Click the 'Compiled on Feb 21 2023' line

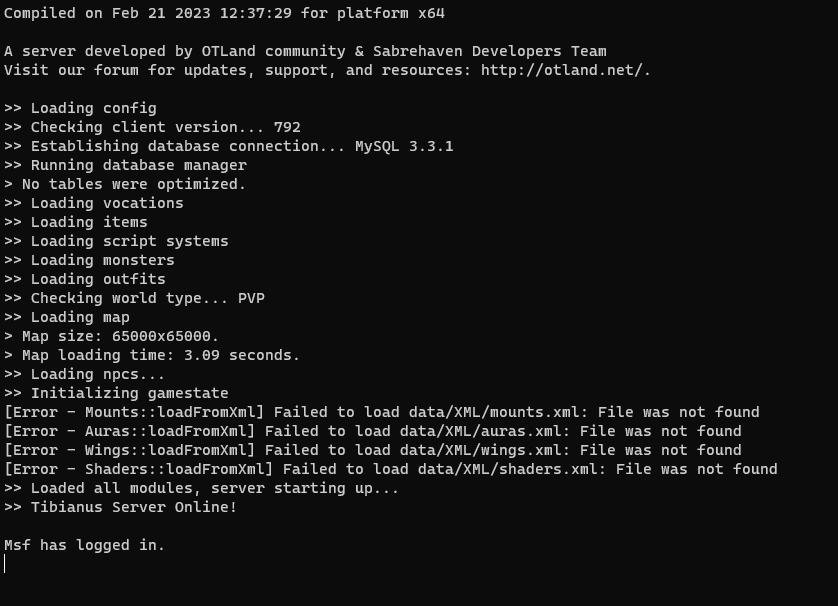pyautogui.click(x=224, y=13)
